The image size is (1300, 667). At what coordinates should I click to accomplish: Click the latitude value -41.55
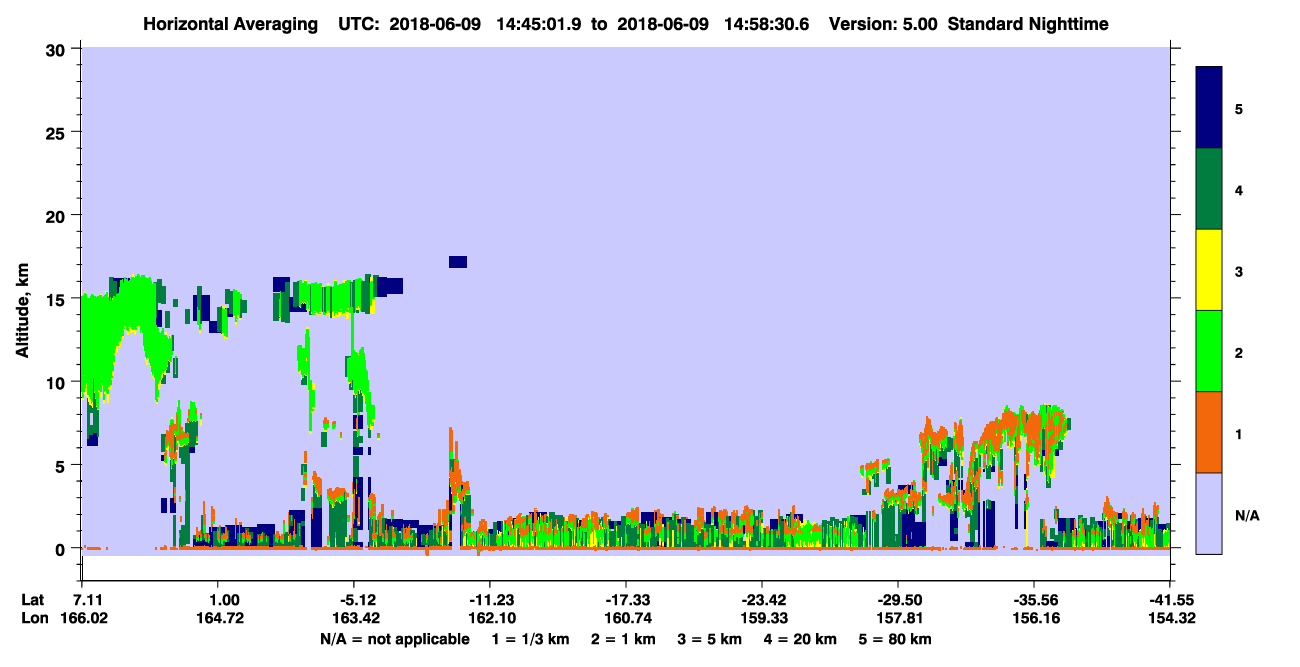tap(1170, 600)
